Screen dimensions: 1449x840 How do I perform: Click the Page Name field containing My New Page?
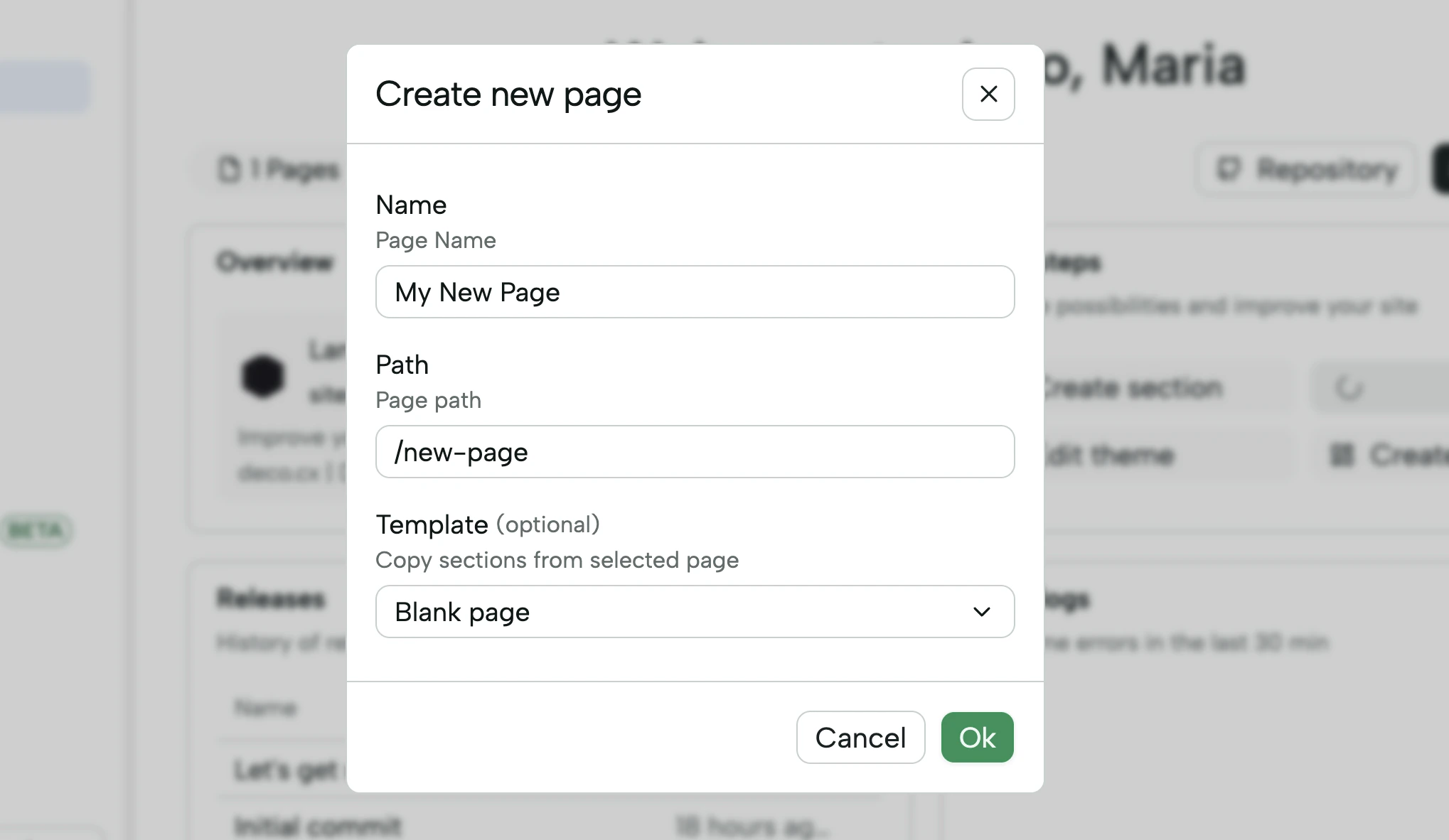tap(694, 291)
